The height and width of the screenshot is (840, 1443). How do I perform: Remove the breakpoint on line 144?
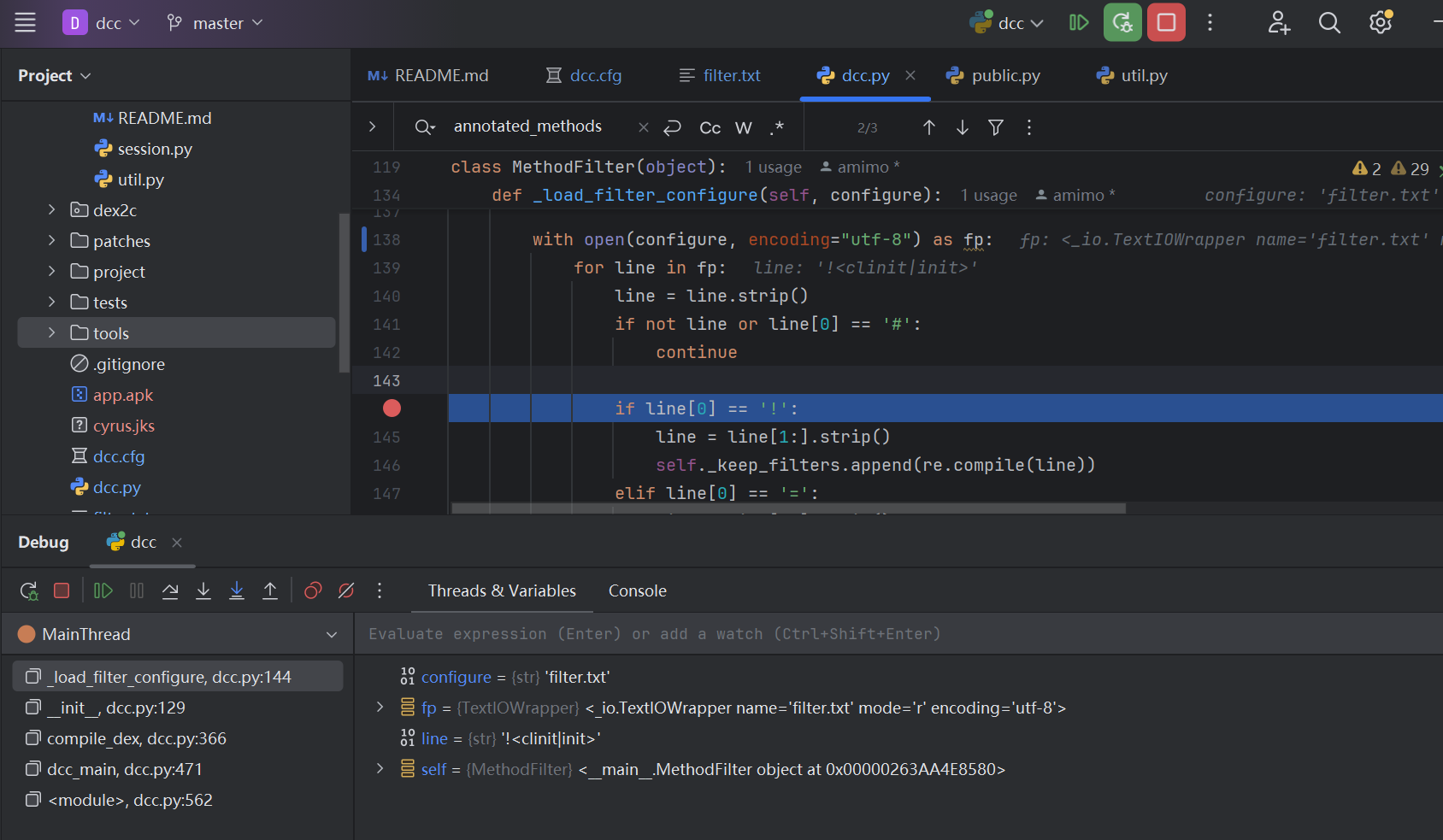(x=392, y=408)
